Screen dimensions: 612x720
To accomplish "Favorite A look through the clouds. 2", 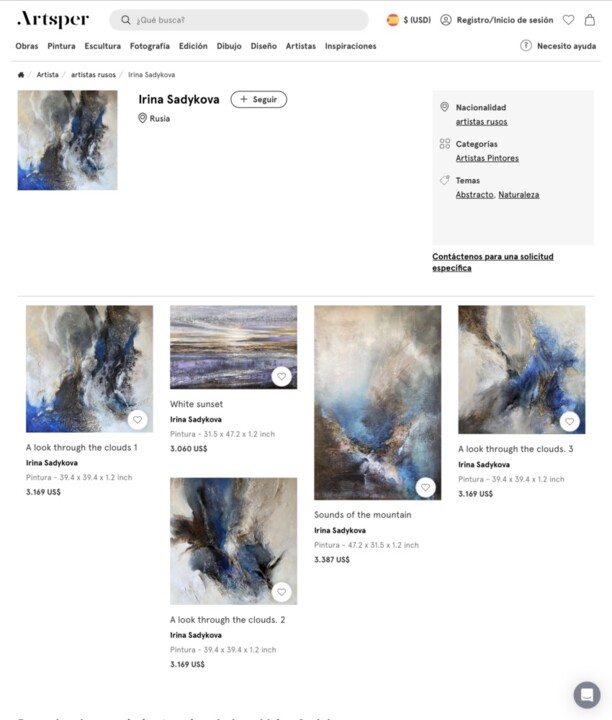I will tap(281, 592).
